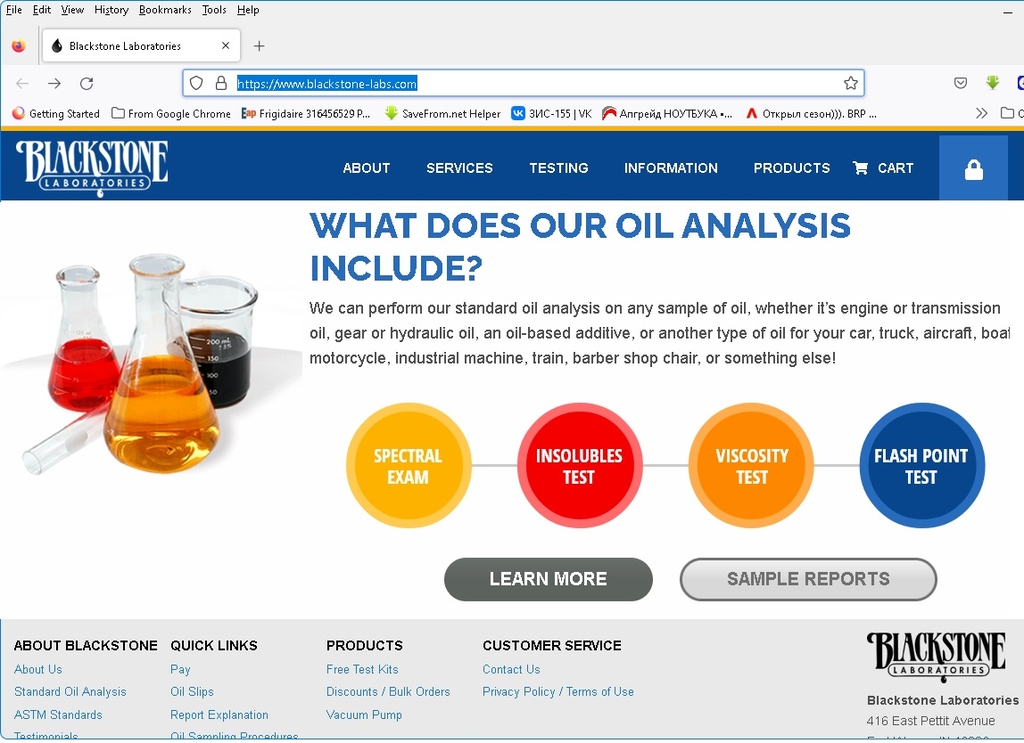Open the Frigidaire 316456529 bookmark
Image resolution: width=1024 pixels, height=743 pixels.
[x=306, y=114]
